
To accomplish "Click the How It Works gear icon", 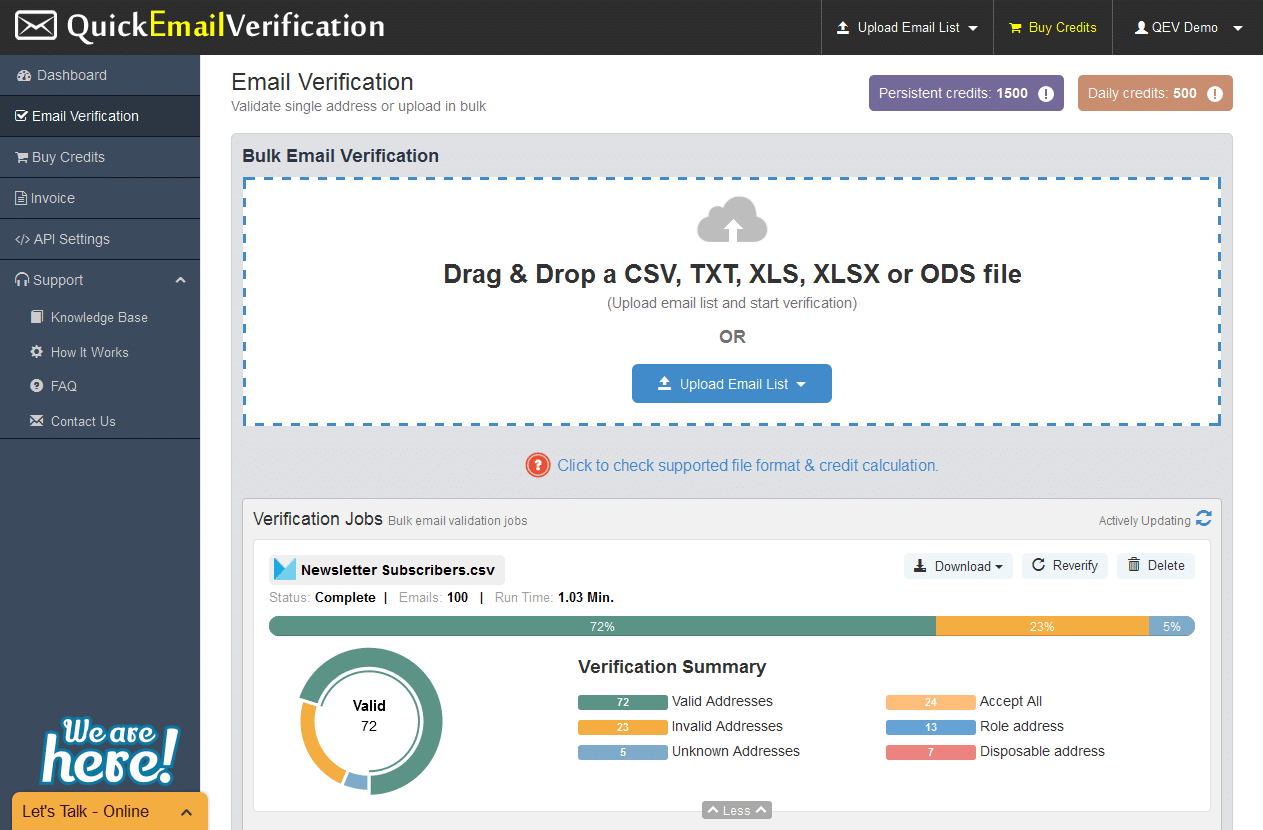I will (37, 352).
